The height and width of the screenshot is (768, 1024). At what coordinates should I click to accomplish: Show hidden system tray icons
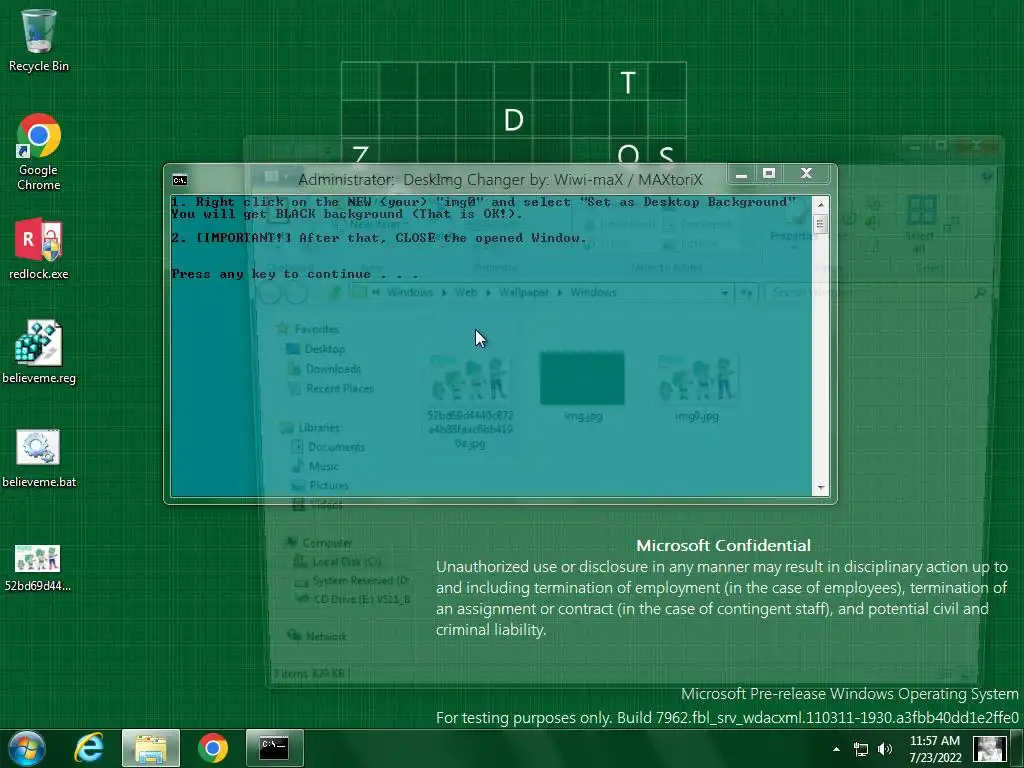837,749
